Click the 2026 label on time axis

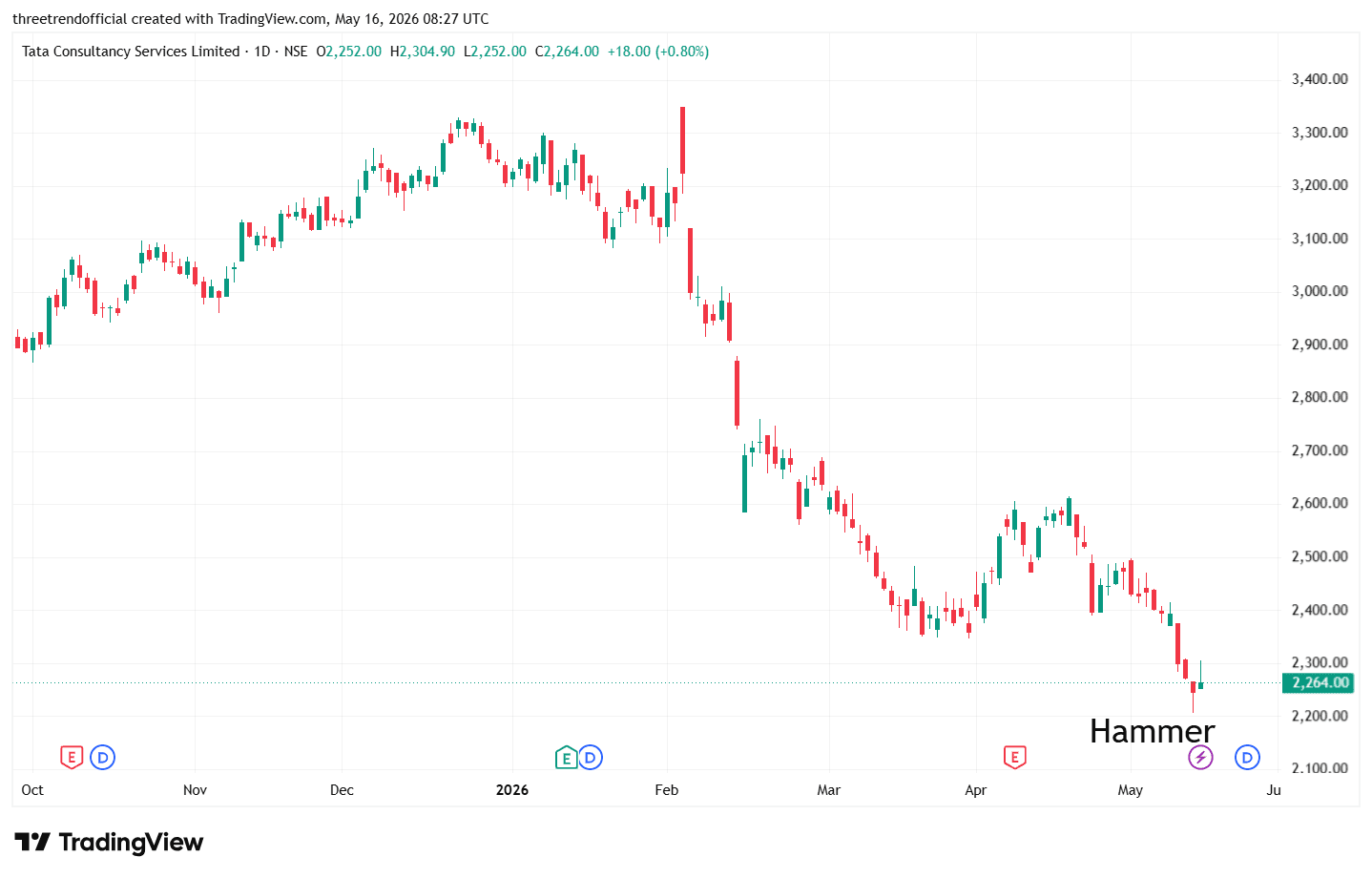pos(512,790)
